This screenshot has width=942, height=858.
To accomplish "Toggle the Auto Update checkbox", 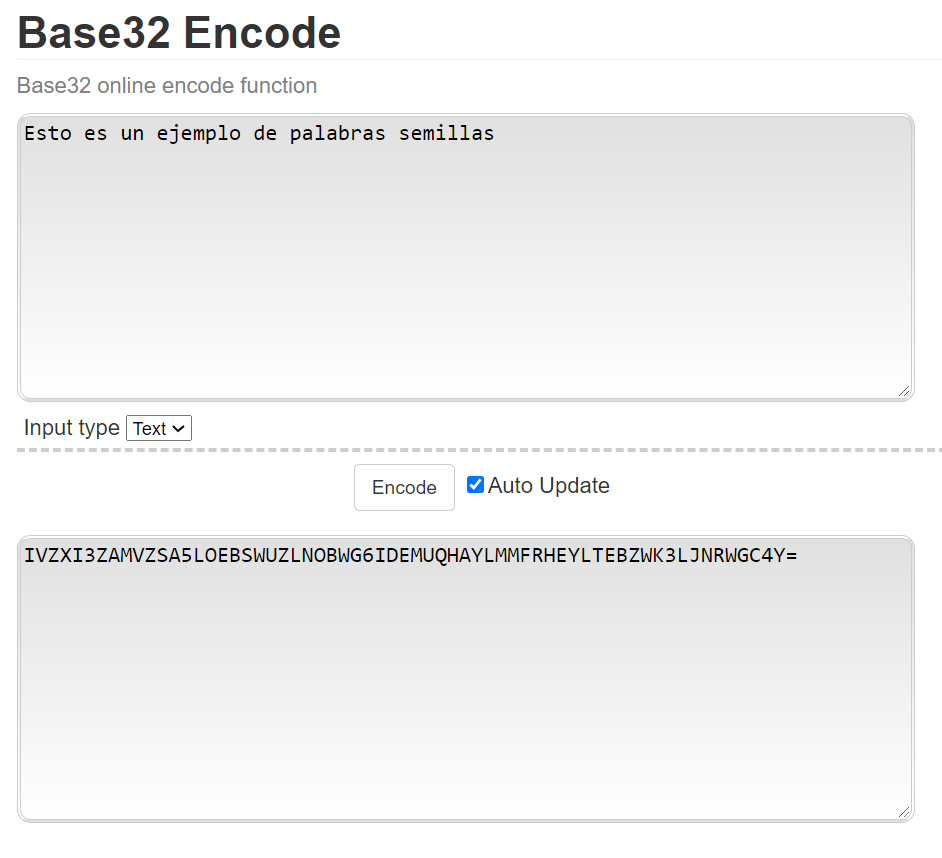I will [x=476, y=485].
